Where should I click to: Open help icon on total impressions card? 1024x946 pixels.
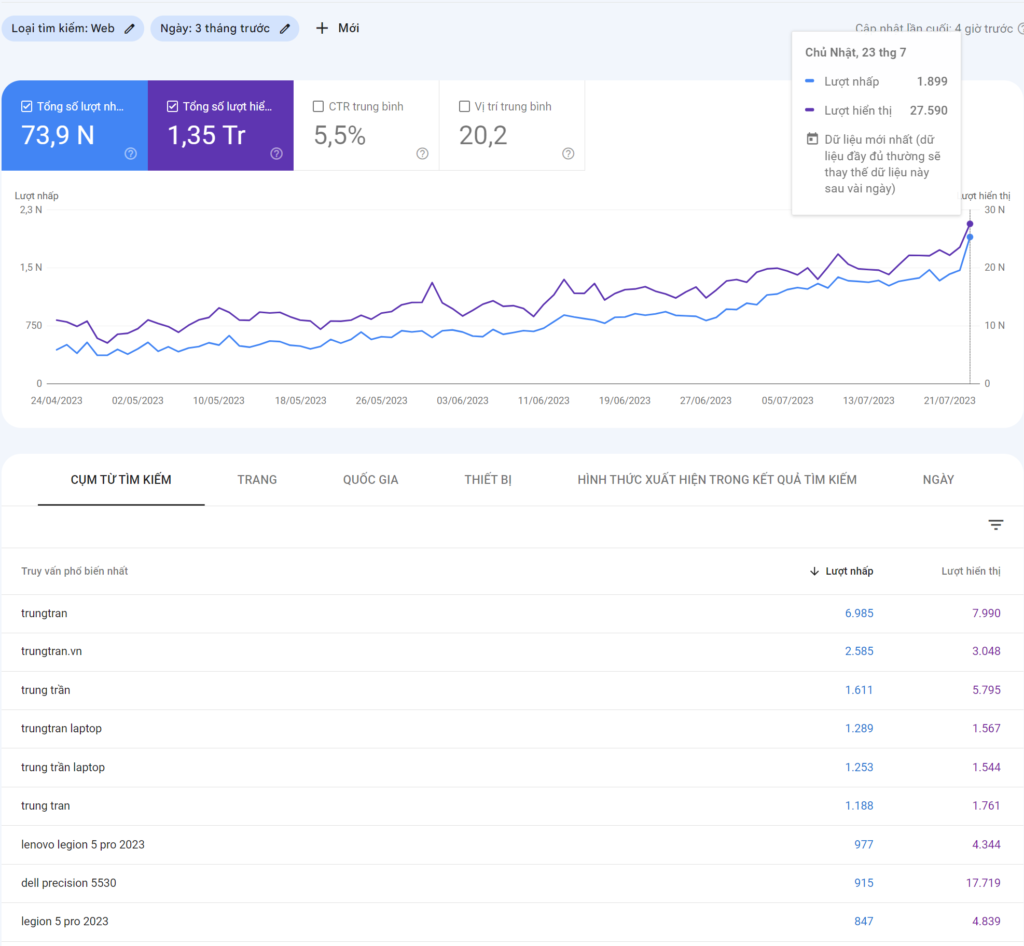(x=276, y=153)
